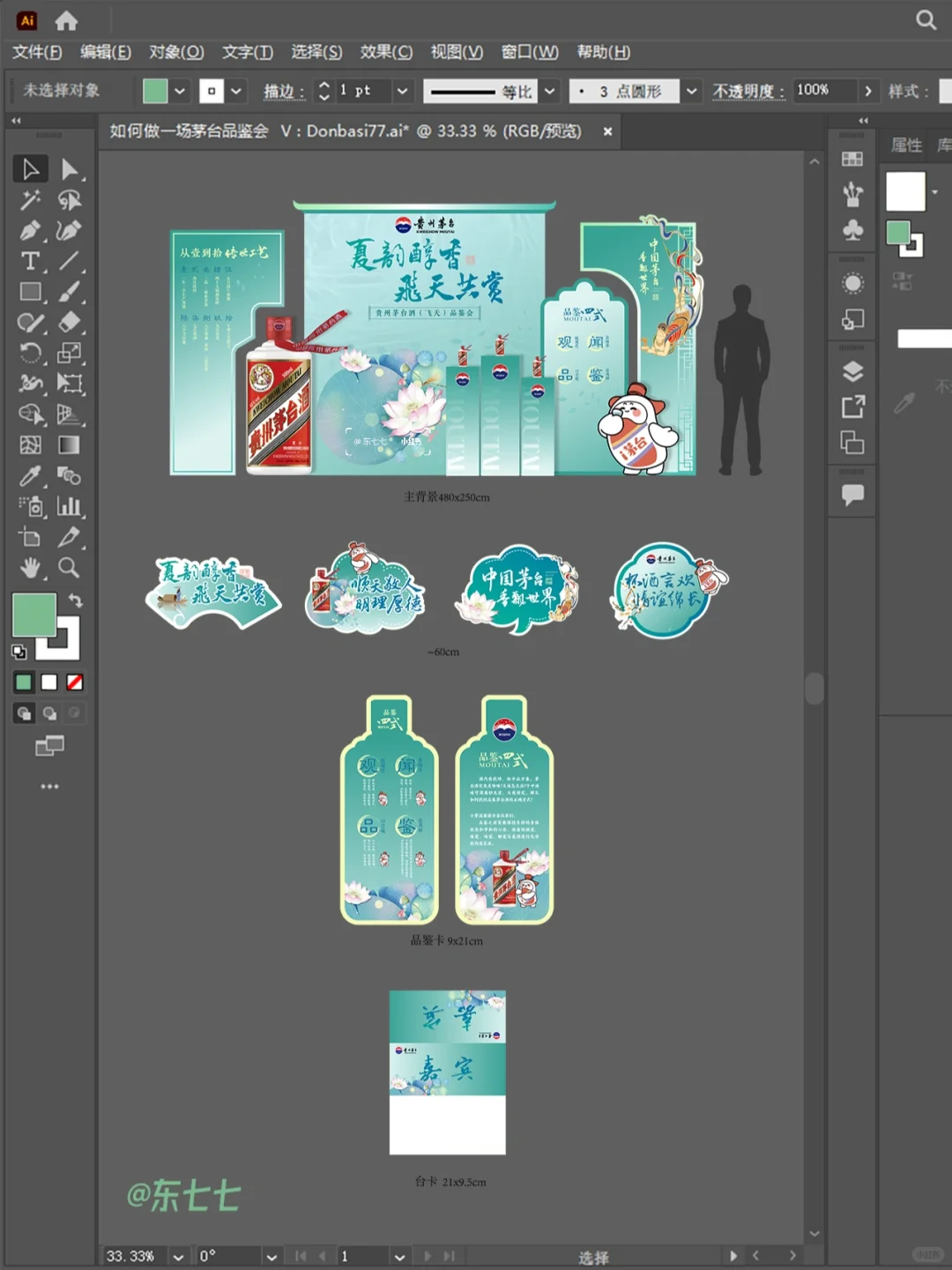Open the control bar stroke color dropdown

(236, 91)
